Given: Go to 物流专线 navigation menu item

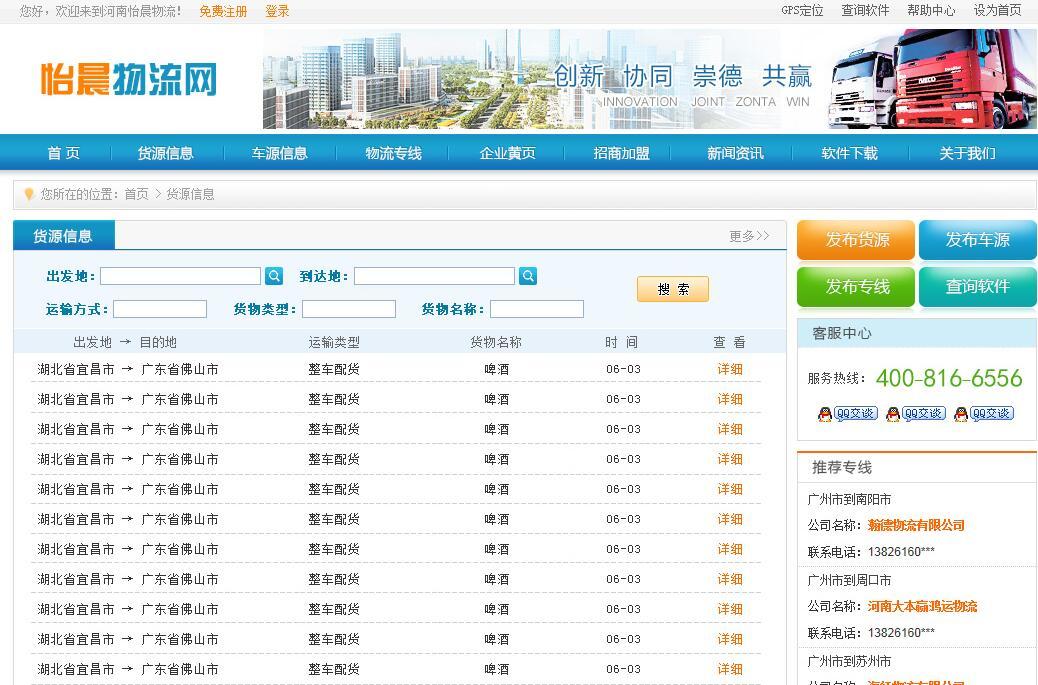Looking at the screenshot, I should point(393,153).
